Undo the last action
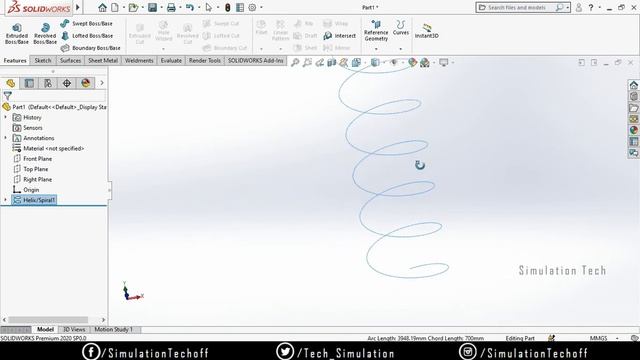This screenshot has height=360, width=640. (190, 7)
